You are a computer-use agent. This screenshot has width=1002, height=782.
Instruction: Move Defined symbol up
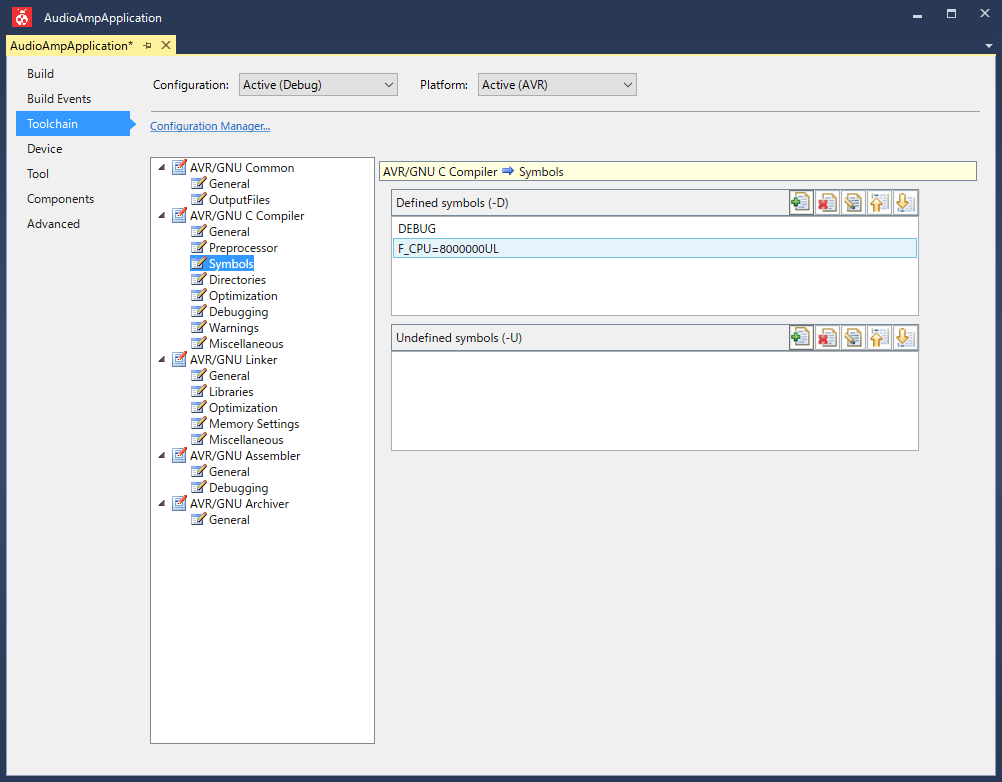[879, 203]
